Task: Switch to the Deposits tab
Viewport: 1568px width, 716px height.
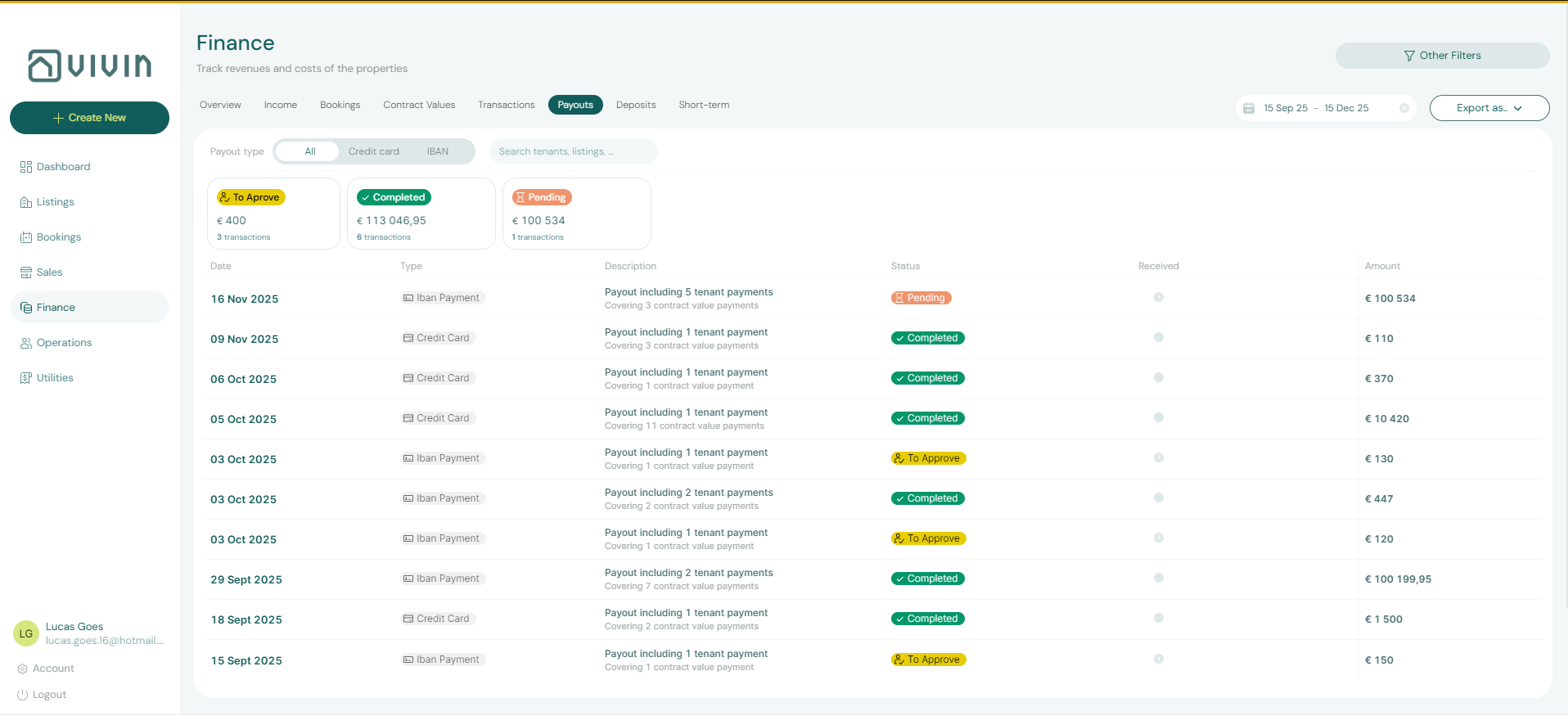Action: 635,105
